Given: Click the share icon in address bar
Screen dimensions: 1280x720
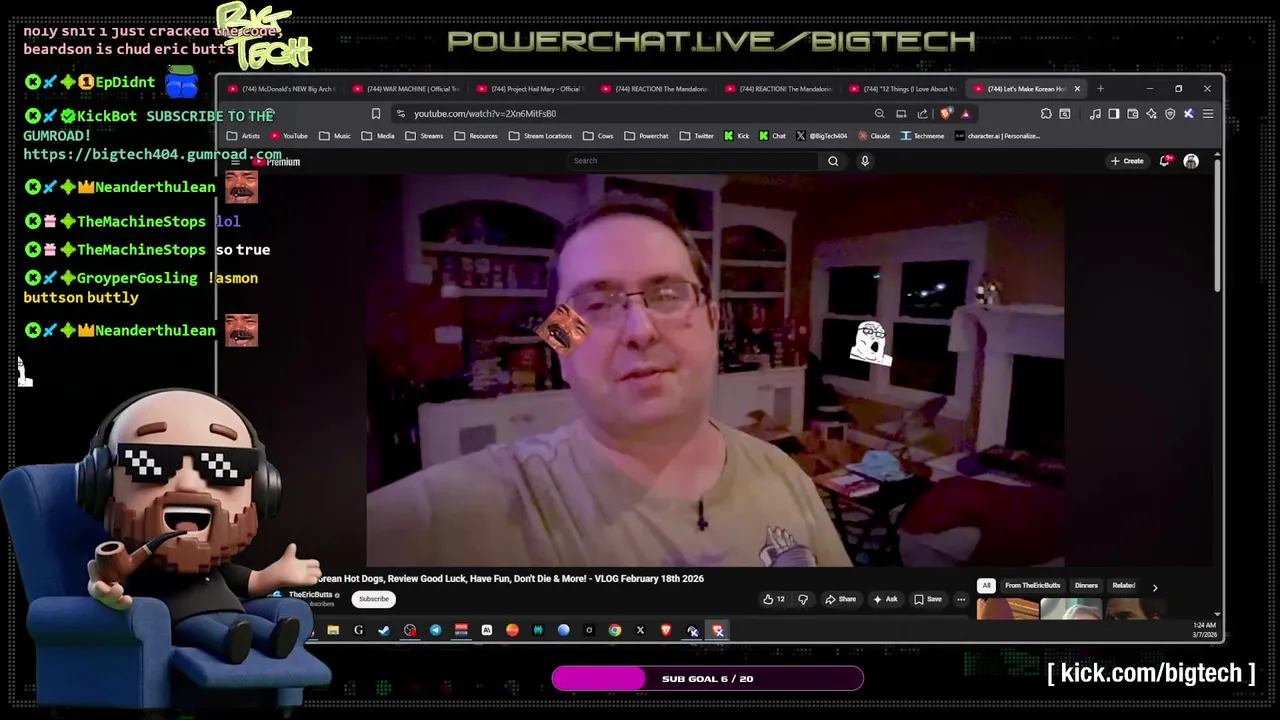Looking at the screenshot, I should point(922,114).
